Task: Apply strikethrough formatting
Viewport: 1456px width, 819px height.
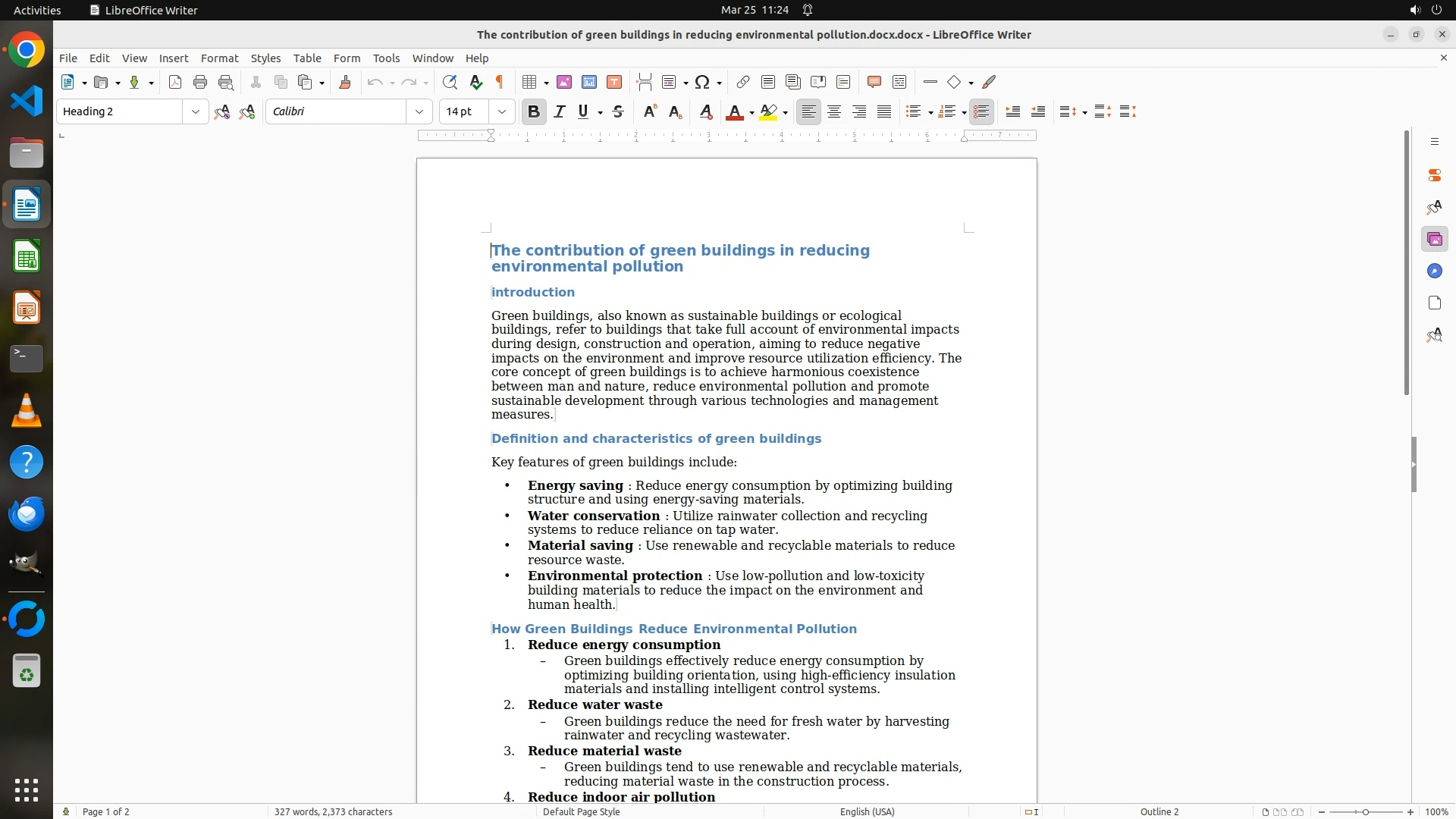Action: click(x=618, y=112)
